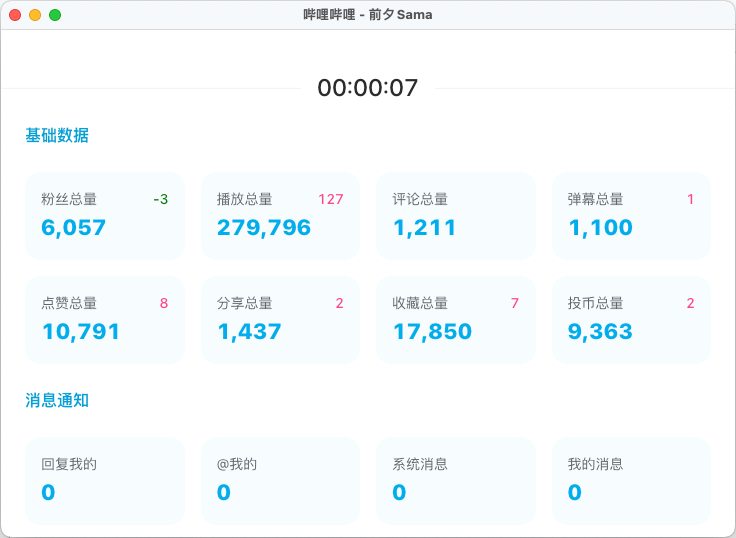Viewport: 736px width, 538px height.
Task: Click the green full-screen window button
Action: tap(55, 15)
